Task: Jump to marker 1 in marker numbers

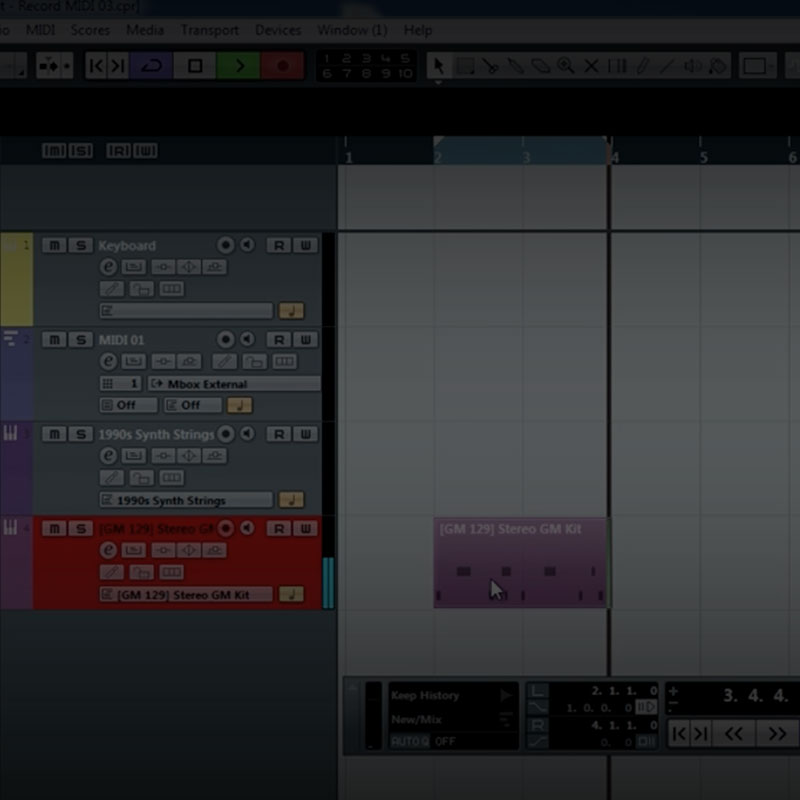Action: pos(327,58)
